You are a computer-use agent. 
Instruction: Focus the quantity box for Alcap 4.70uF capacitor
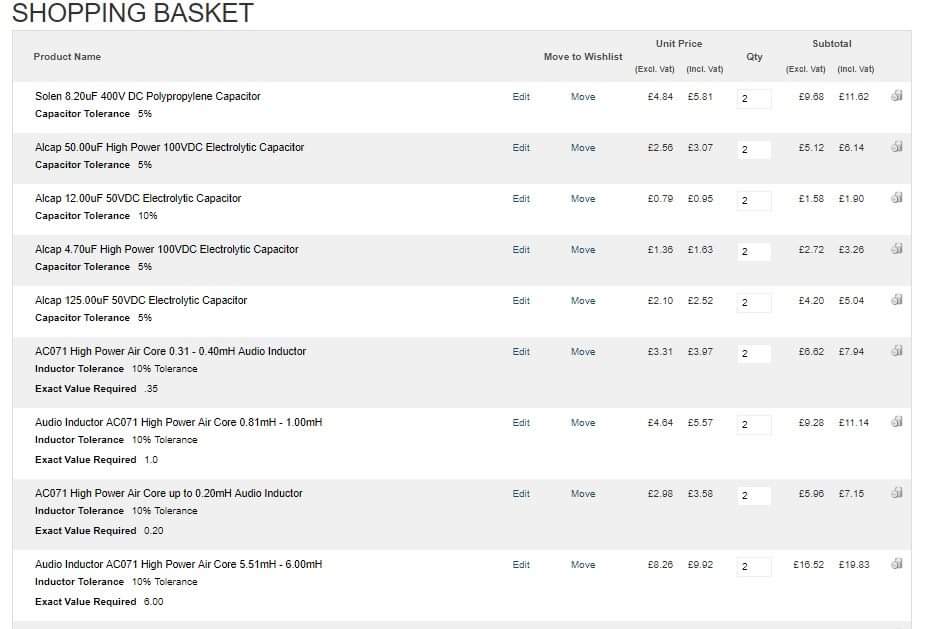[x=754, y=251]
